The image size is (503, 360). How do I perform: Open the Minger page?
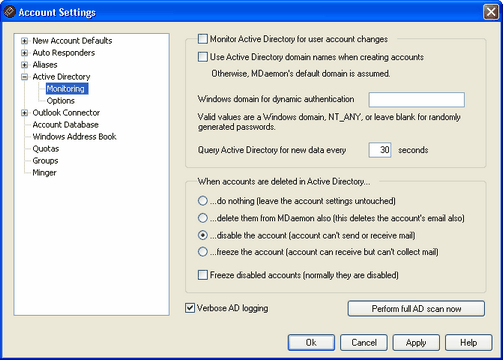click(x=44, y=173)
